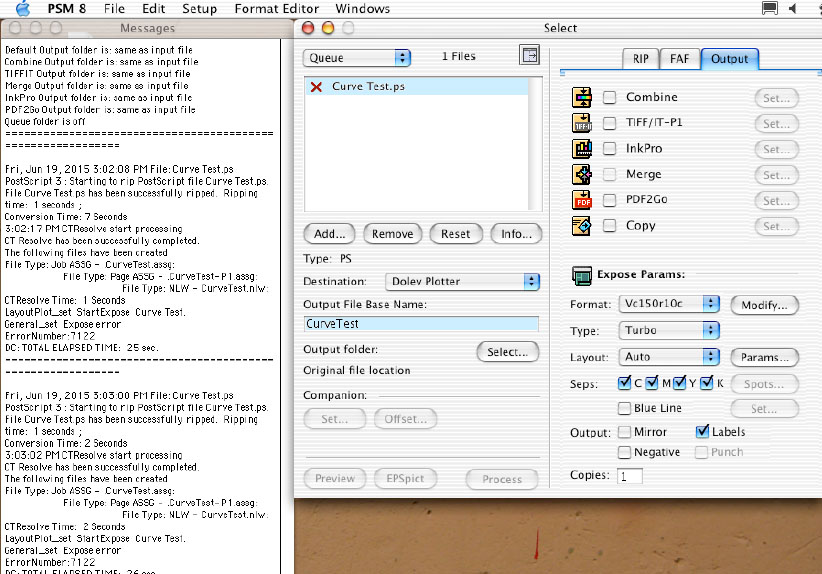The image size is (822, 574).
Task: Uncheck the M separation checkbox
Action: click(652, 383)
